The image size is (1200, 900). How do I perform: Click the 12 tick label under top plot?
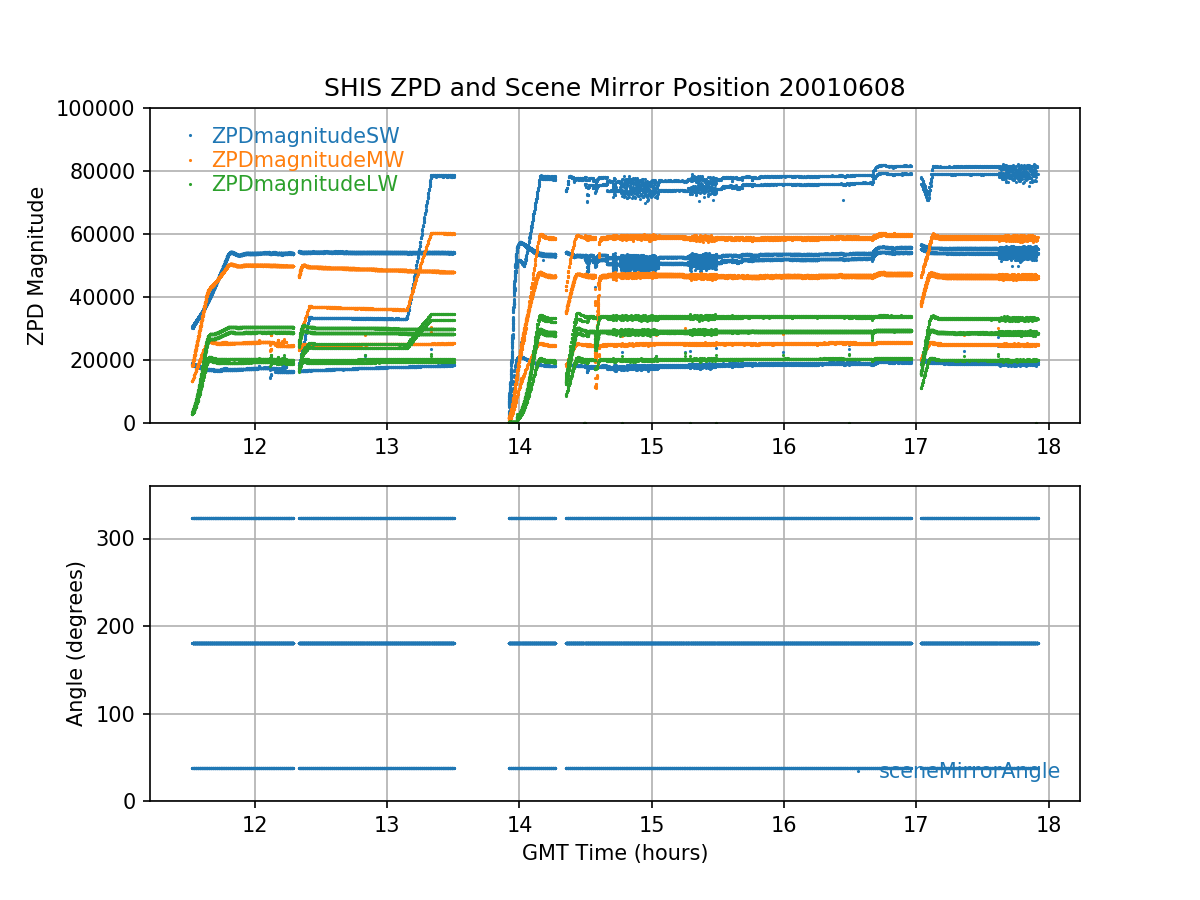coord(254,445)
